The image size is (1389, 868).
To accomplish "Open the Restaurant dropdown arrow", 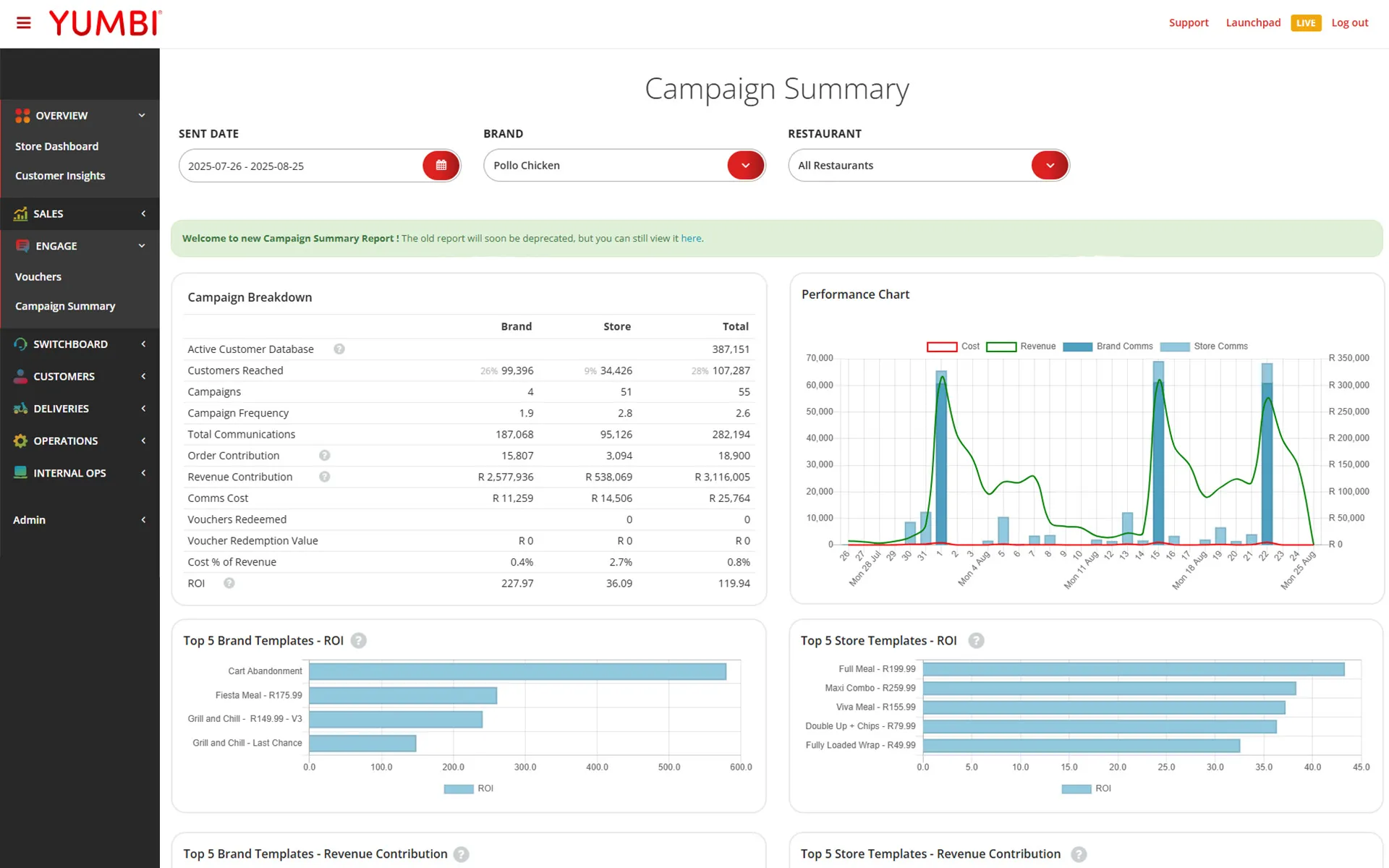I will [1050, 166].
